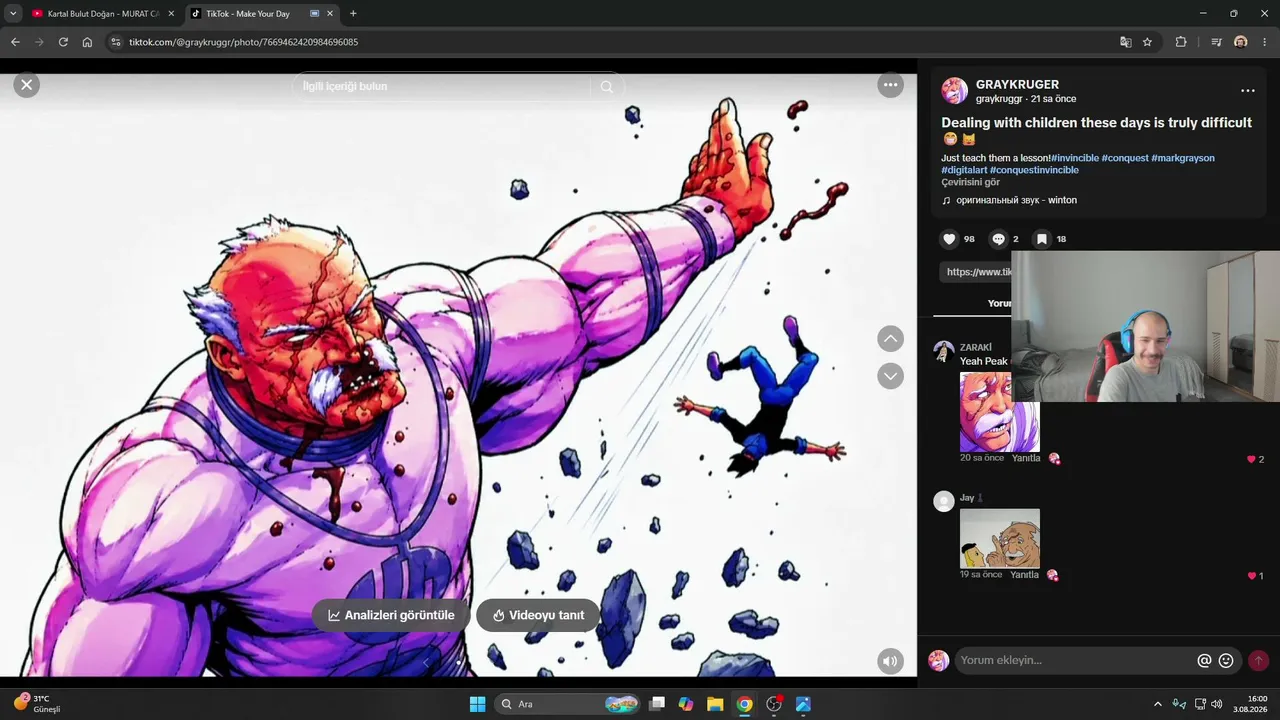
Task: Open the emoji picker in comment box
Action: (1226, 660)
